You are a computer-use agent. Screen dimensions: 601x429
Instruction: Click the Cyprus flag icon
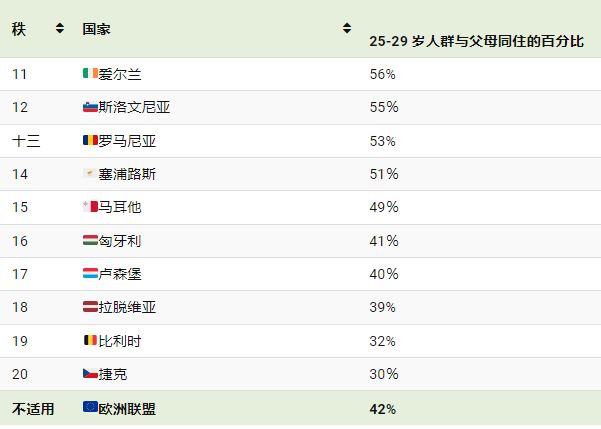[90, 173]
